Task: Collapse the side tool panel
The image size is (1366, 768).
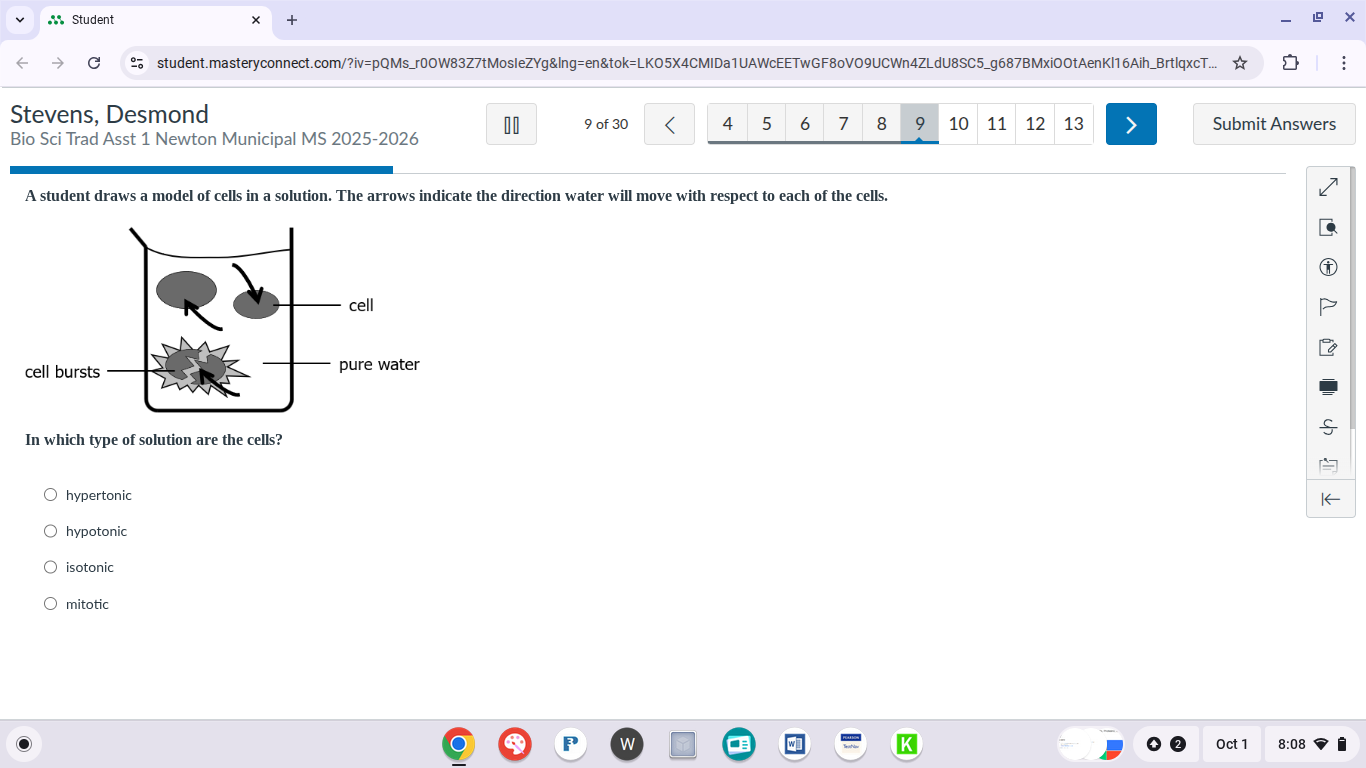Action: coord(1330,499)
